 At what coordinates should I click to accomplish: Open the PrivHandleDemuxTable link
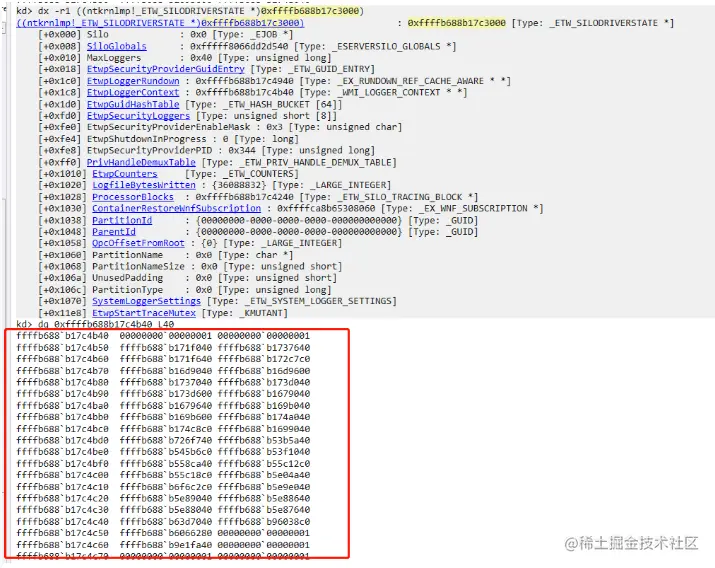click(141, 162)
